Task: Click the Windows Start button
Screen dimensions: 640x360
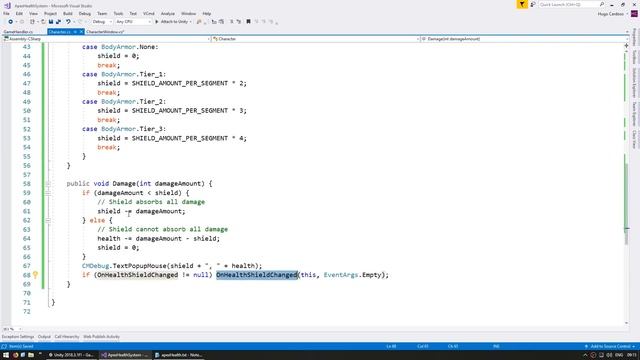Action: tap(6, 355)
